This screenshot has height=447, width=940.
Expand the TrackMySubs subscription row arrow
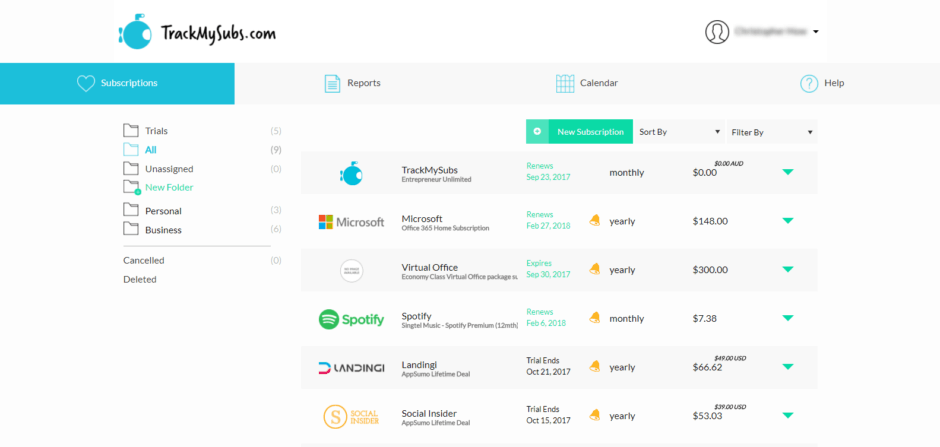(788, 172)
